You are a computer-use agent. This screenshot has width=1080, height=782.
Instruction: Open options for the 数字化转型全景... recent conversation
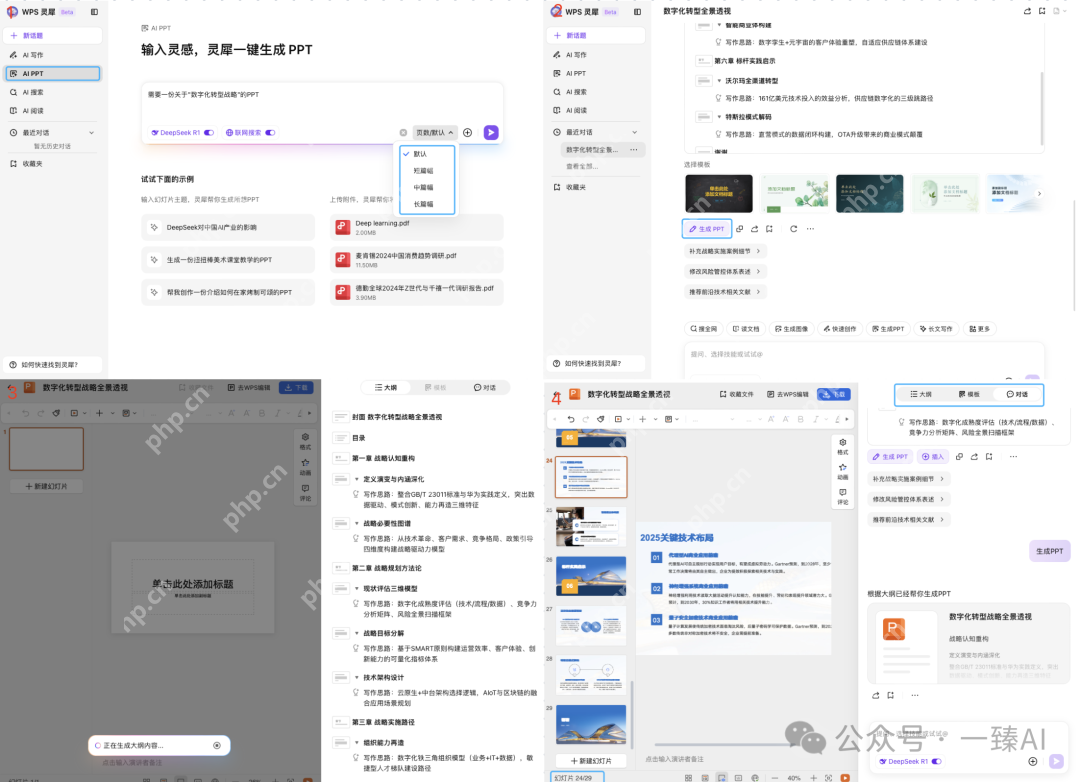(634, 150)
